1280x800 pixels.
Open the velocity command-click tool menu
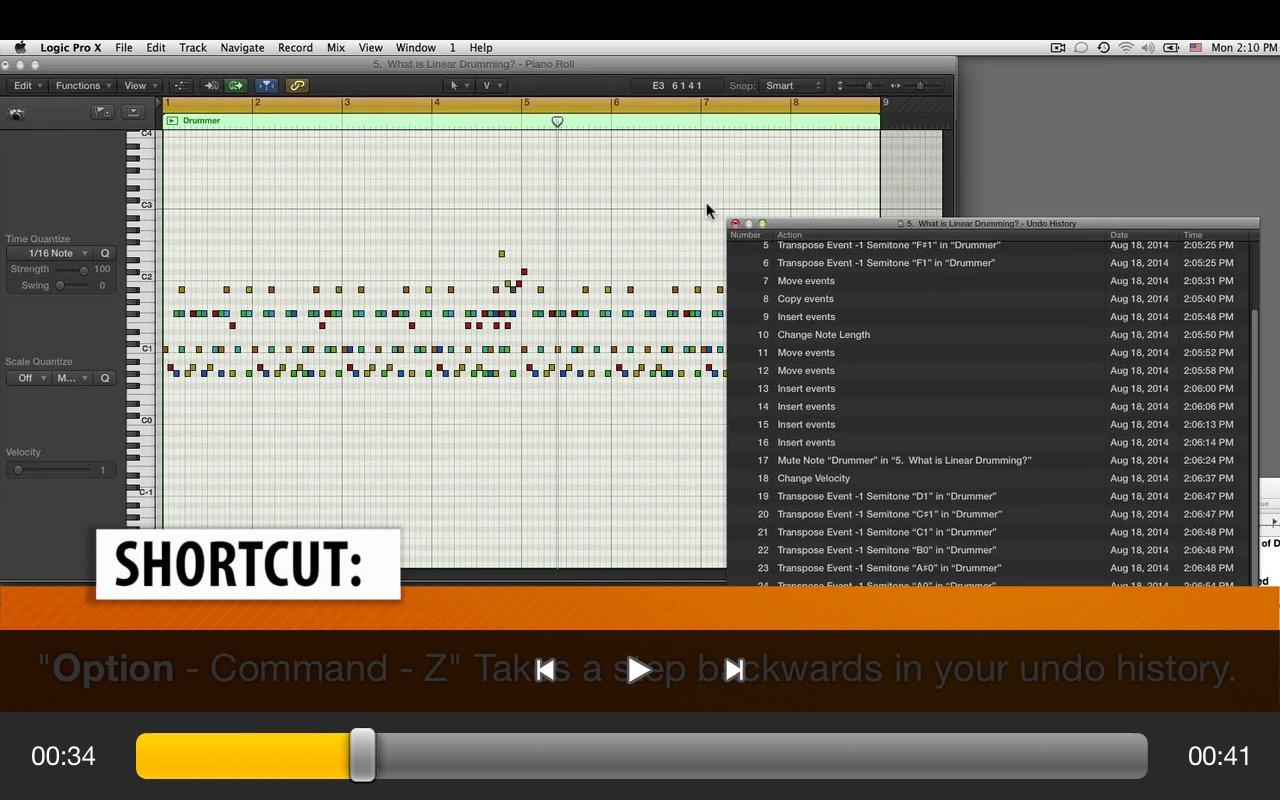pos(490,86)
